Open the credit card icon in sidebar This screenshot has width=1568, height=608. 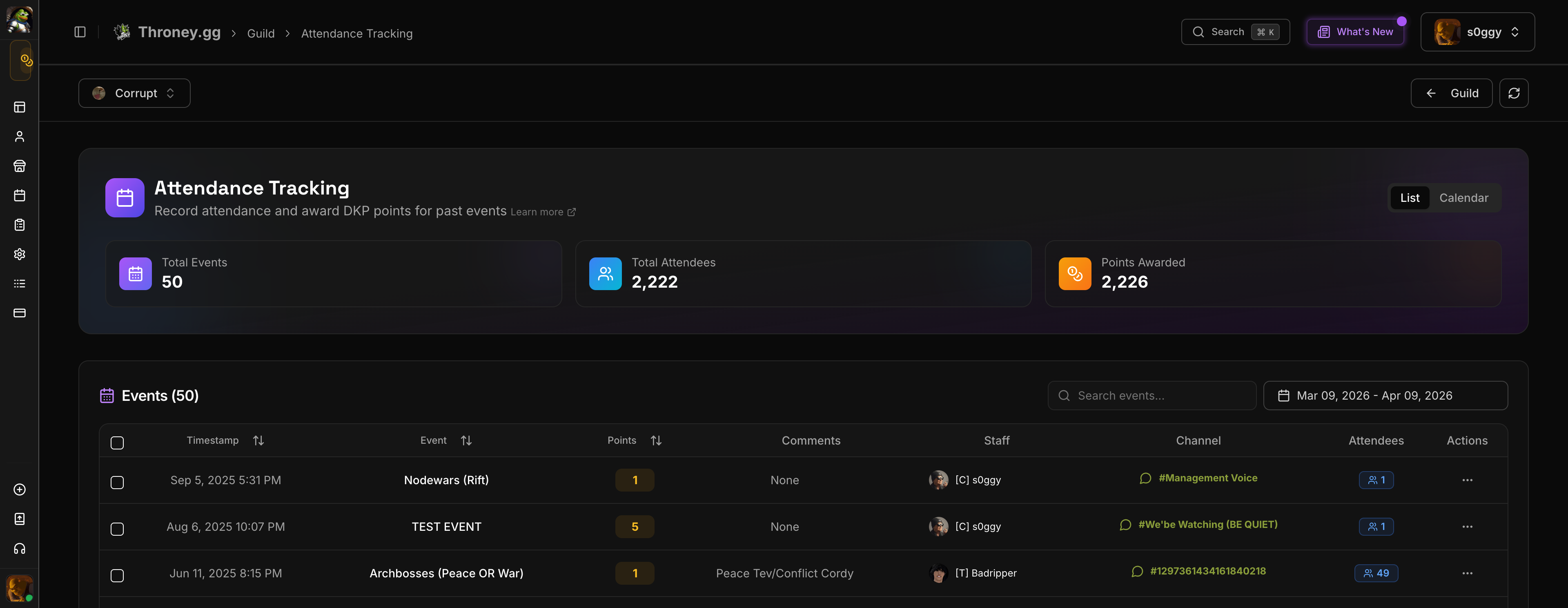click(20, 313)
